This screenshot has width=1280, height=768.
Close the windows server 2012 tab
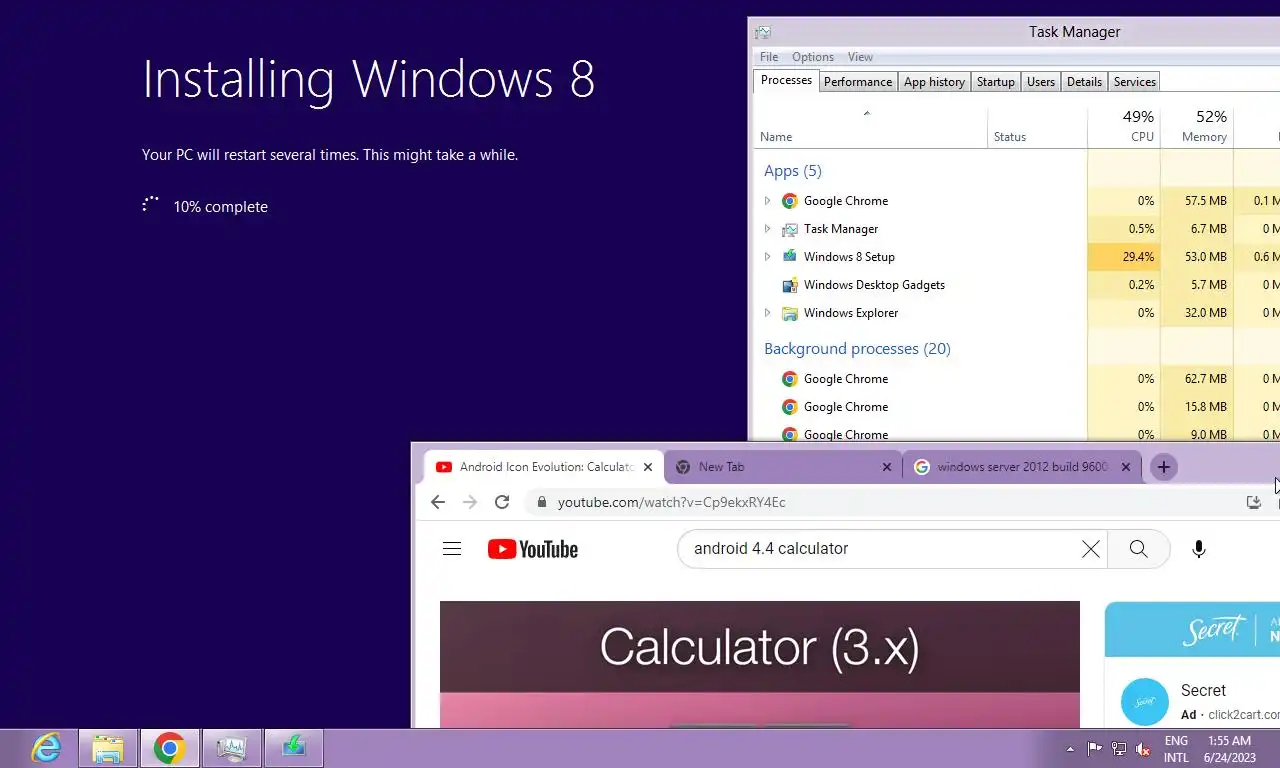pyautogui.click(x=1126, y=467)
